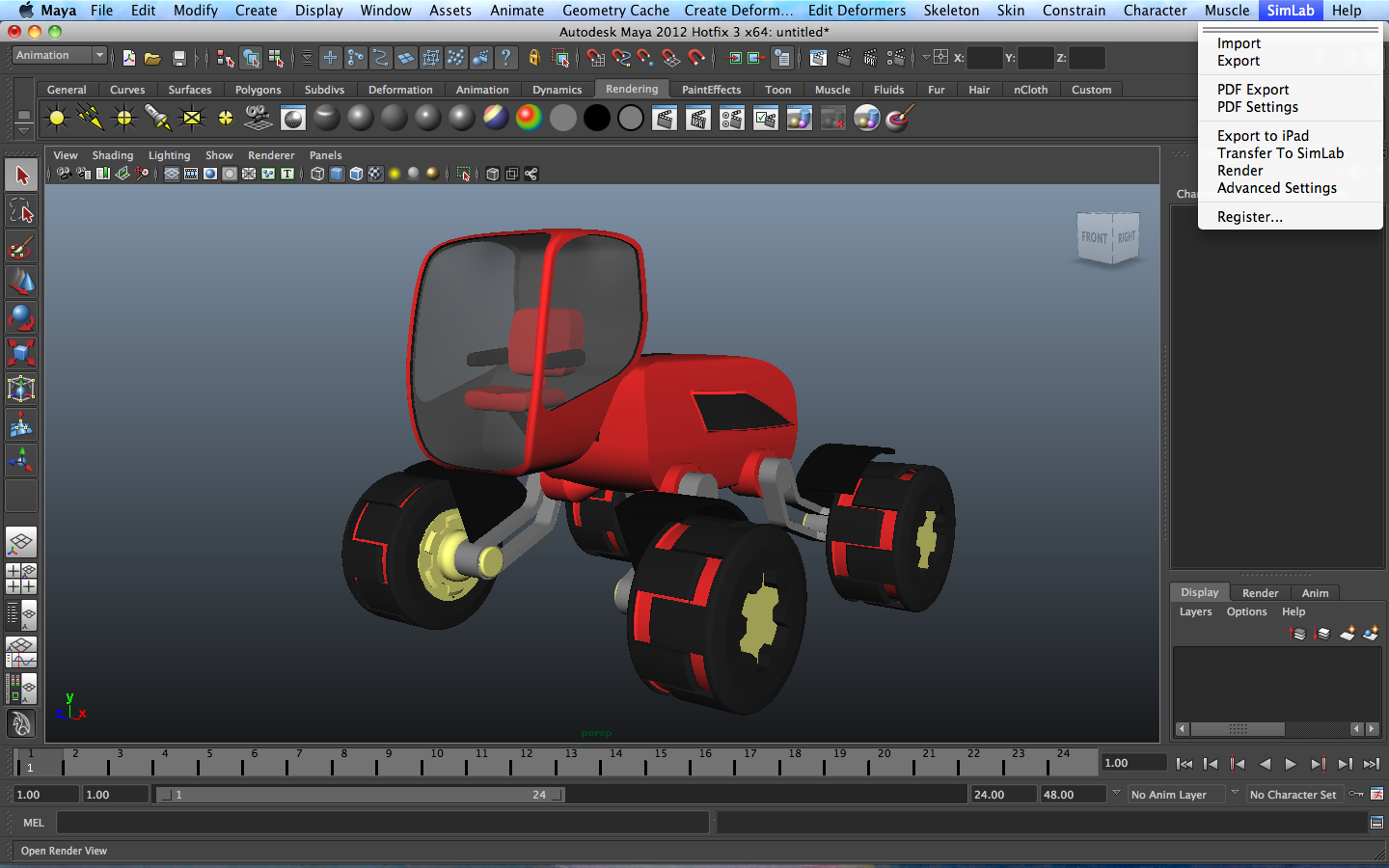Toggle film gate in viewport toolbar

pos(191,174)
